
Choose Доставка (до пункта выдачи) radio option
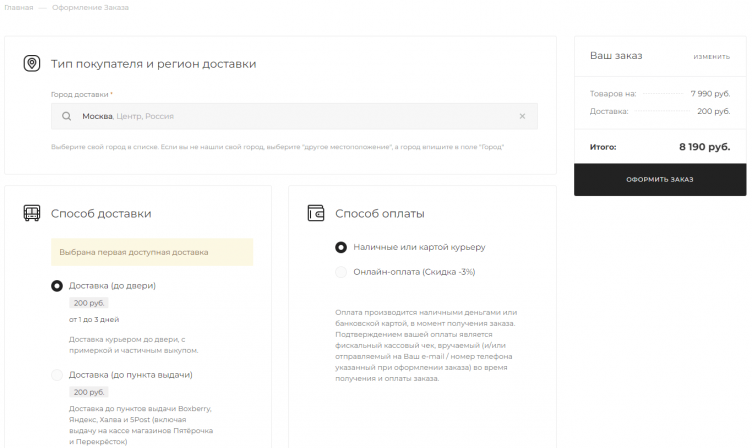tap(57, 375)
